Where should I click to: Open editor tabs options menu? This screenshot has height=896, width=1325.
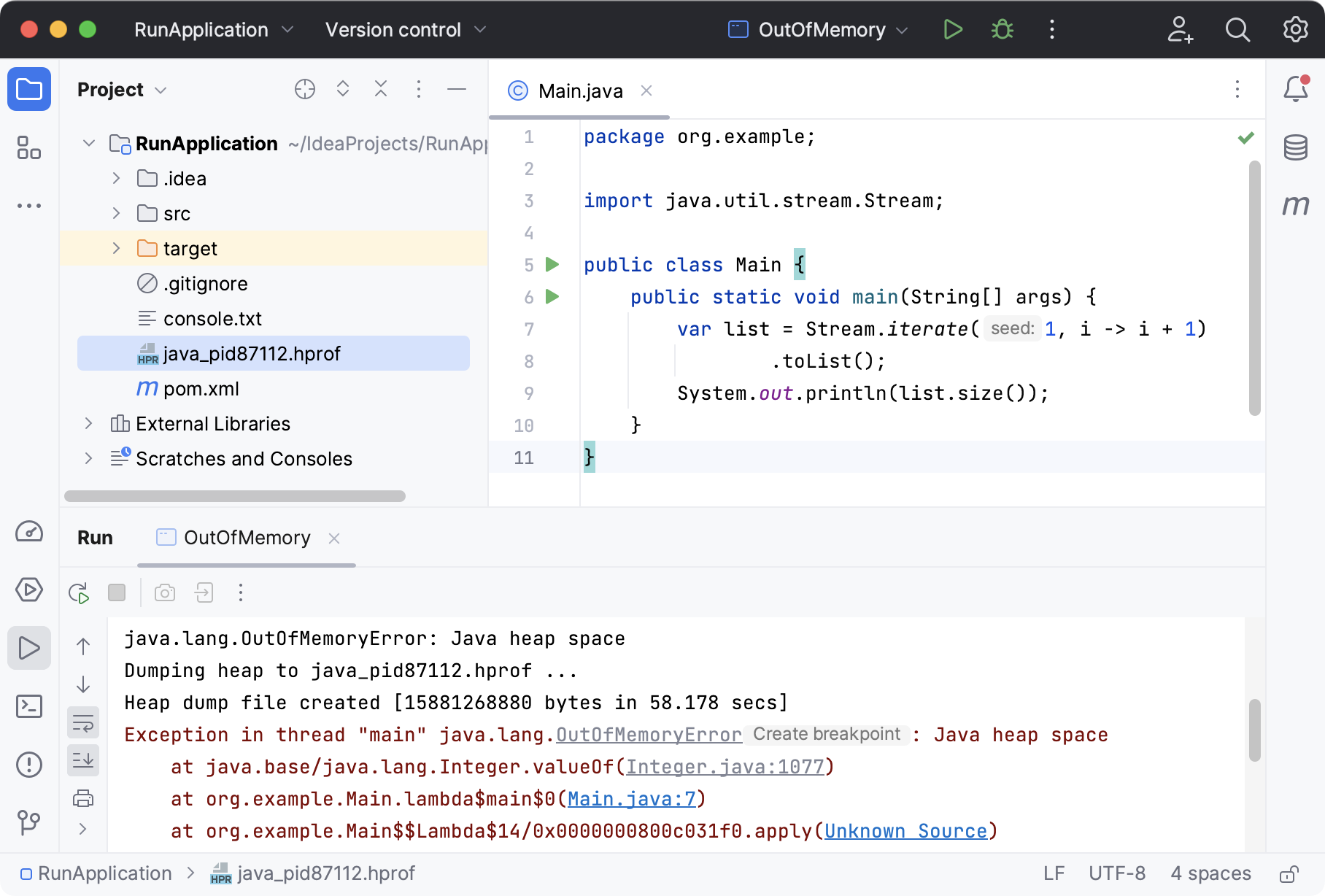1237,89
